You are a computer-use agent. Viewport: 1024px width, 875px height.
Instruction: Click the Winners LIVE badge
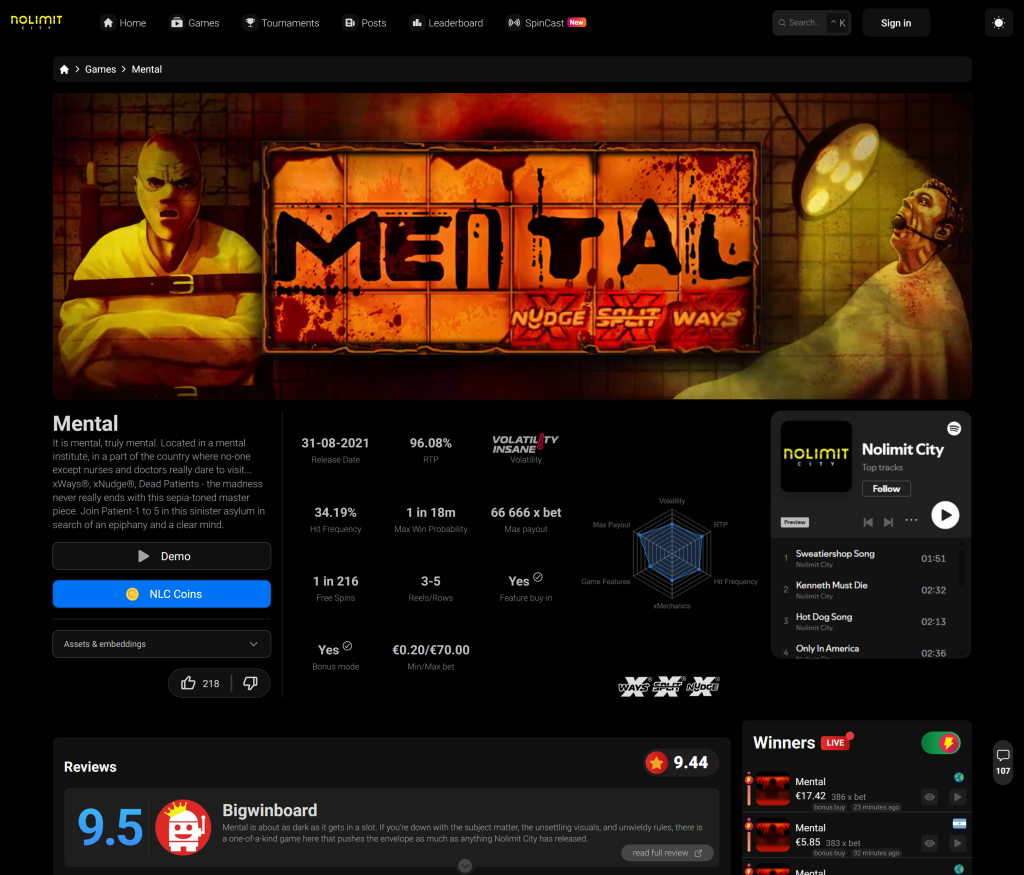pyautogui.click(x=835, y=742)
